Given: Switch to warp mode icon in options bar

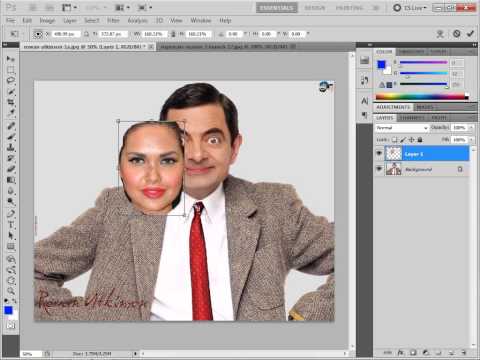Looking at the screenshot, I should click(440, 34).
